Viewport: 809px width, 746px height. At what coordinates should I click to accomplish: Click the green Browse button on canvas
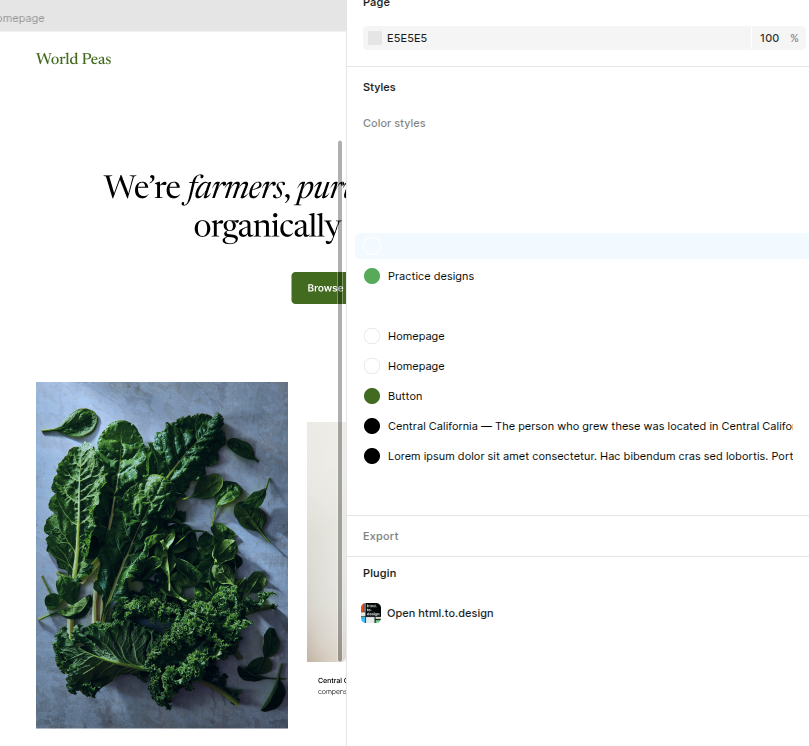(319, 288)
